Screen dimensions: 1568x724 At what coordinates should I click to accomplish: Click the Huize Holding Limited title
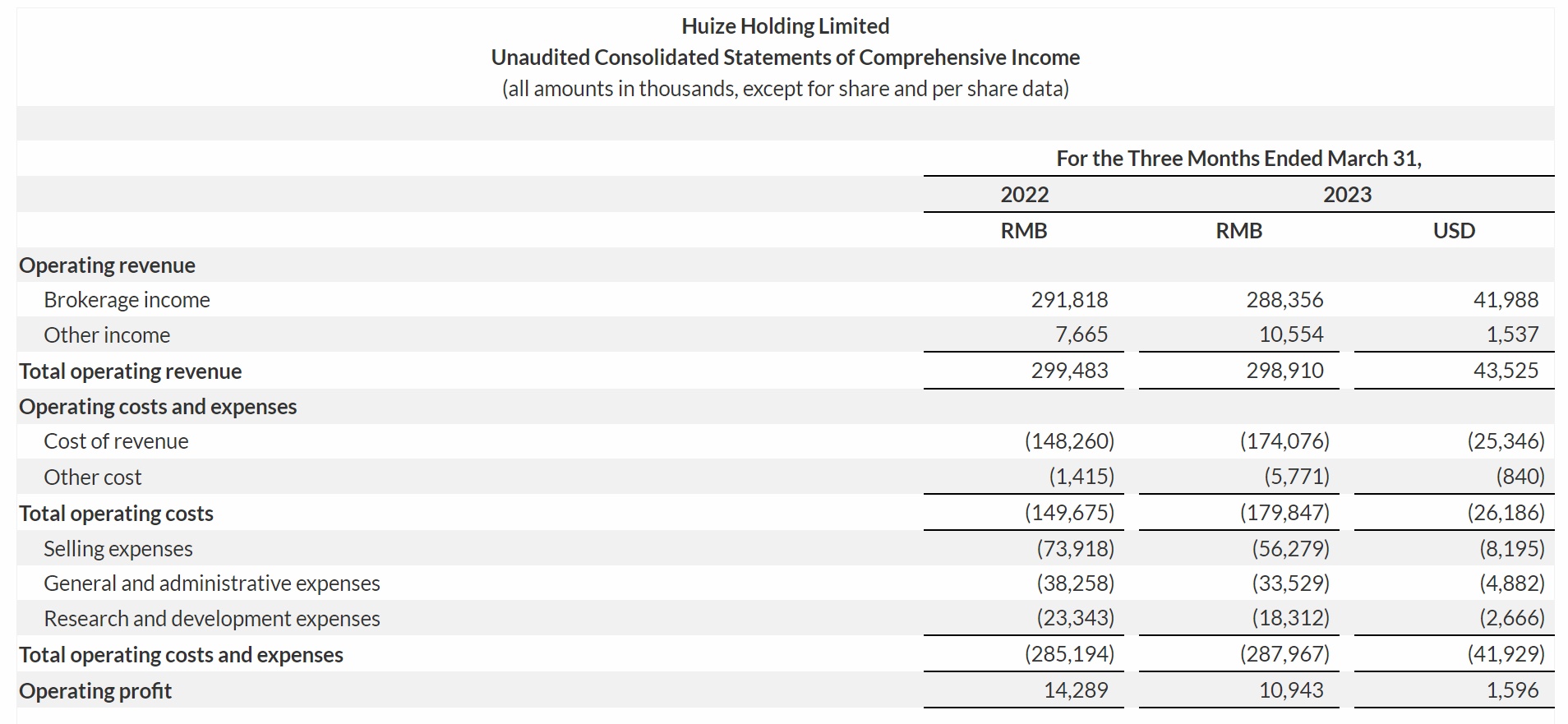pyautogui.click(x=785, y=26)
